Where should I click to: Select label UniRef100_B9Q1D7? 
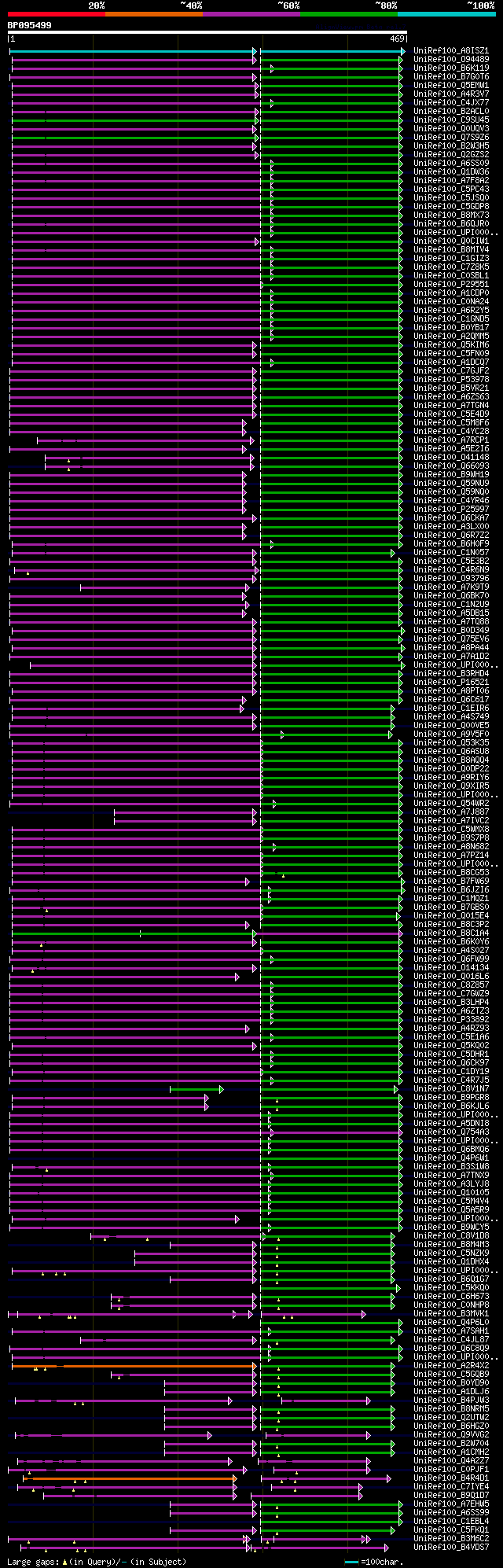(451, 1495)
